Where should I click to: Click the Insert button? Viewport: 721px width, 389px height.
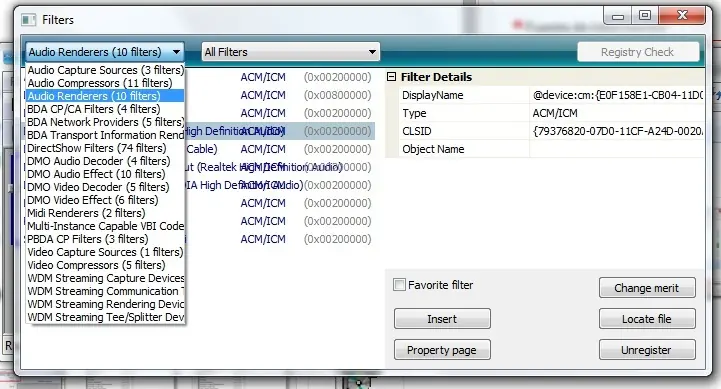tap(442, 319)
